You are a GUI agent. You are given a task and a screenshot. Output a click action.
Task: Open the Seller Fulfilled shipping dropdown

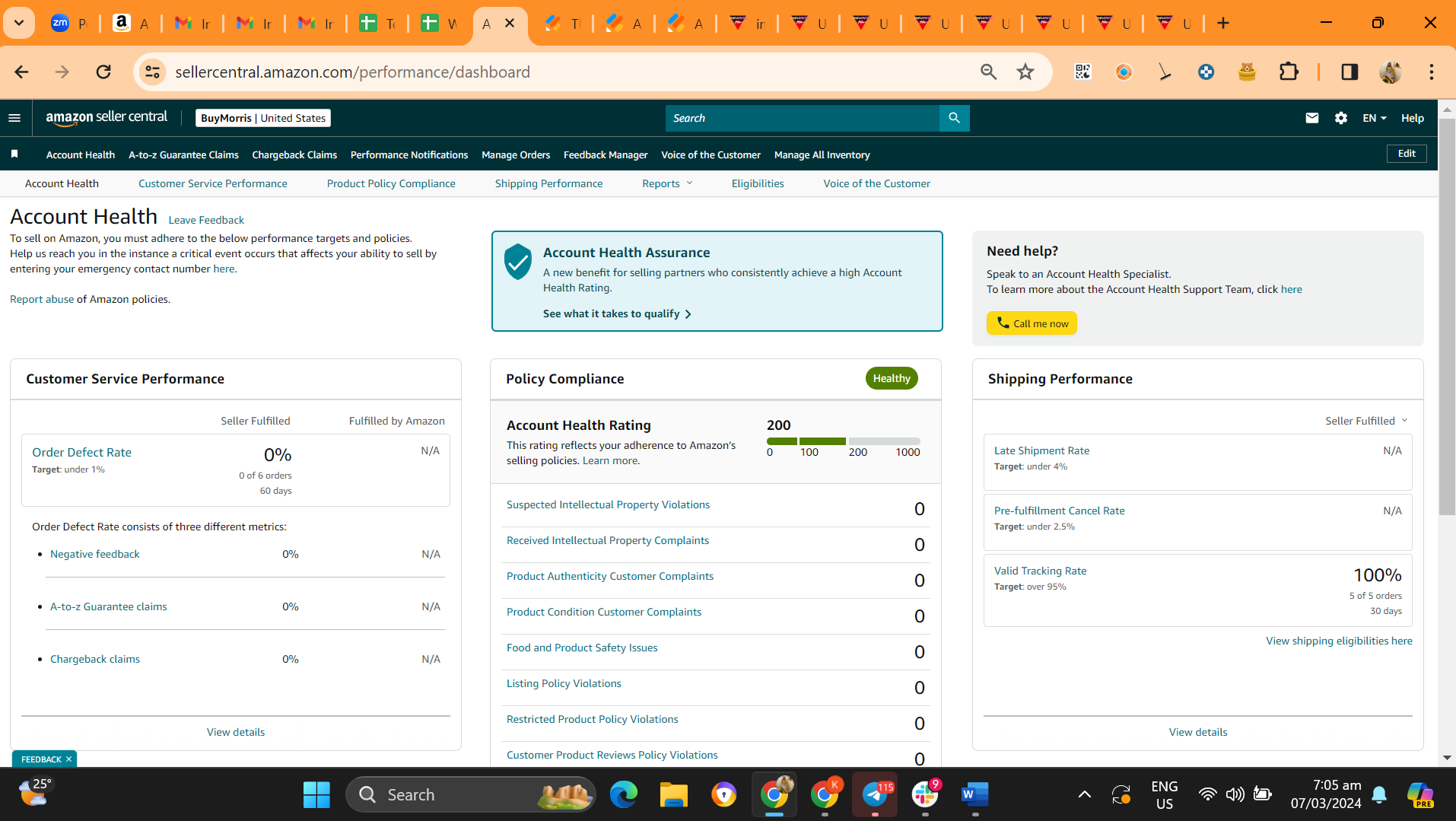pos(1366,421)
